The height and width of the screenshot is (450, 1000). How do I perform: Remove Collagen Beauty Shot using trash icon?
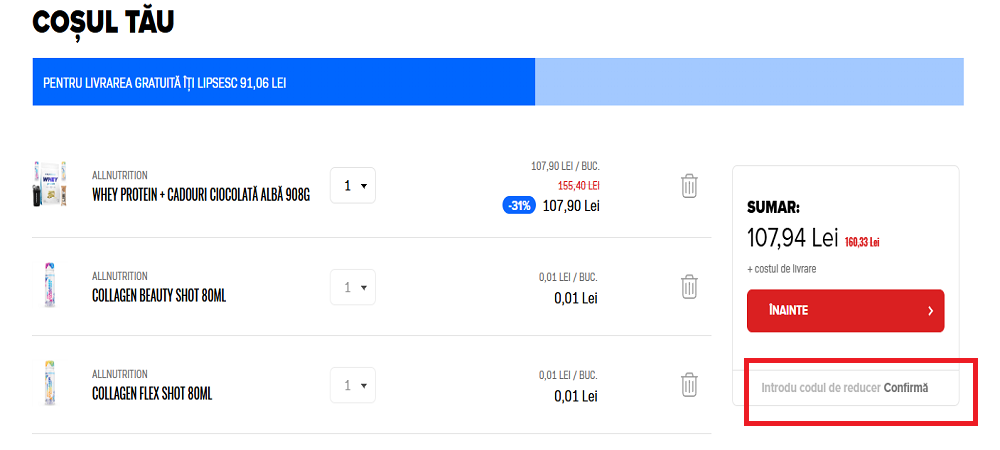click(x=689, y=287)
